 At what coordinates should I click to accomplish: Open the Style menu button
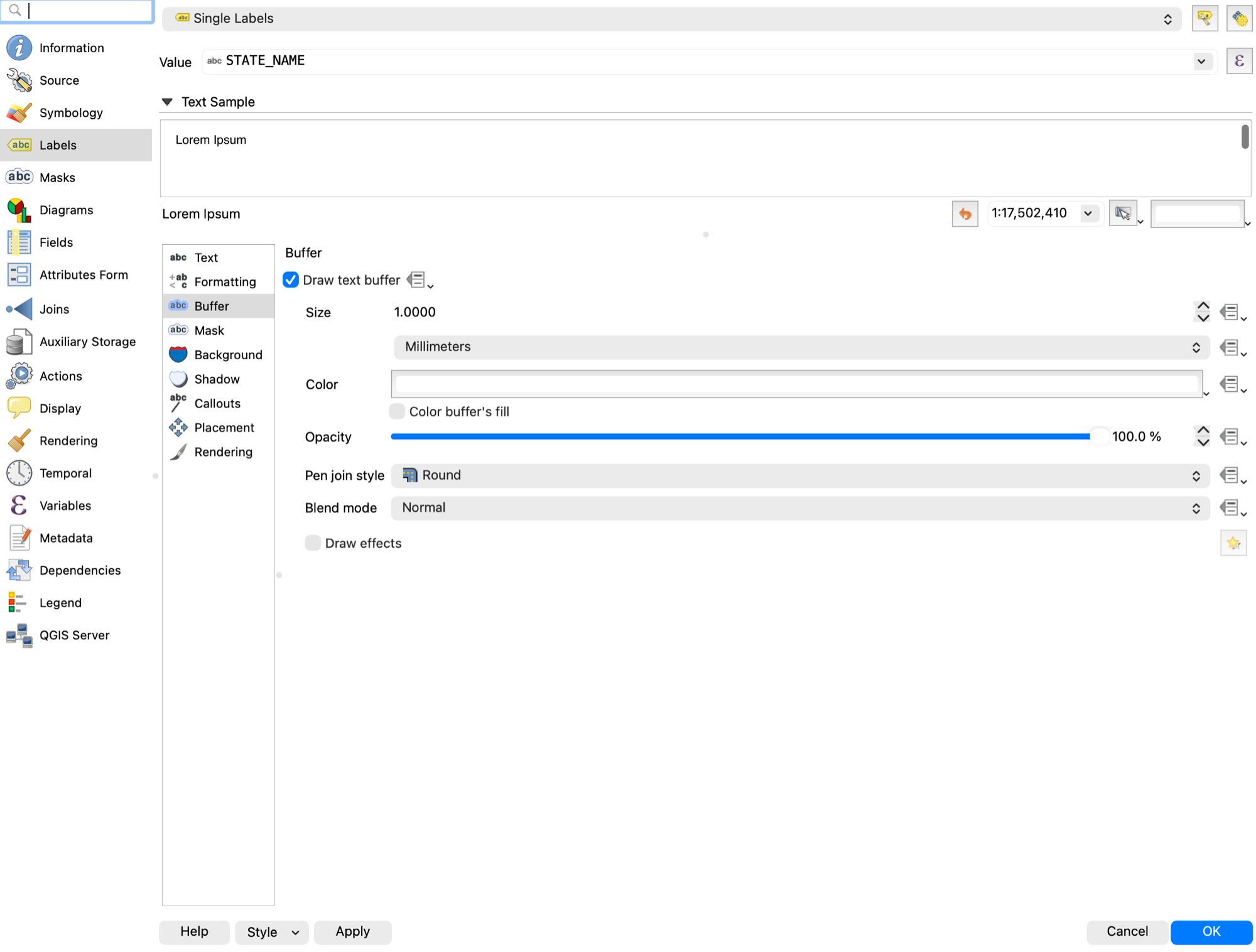point(272,933)
